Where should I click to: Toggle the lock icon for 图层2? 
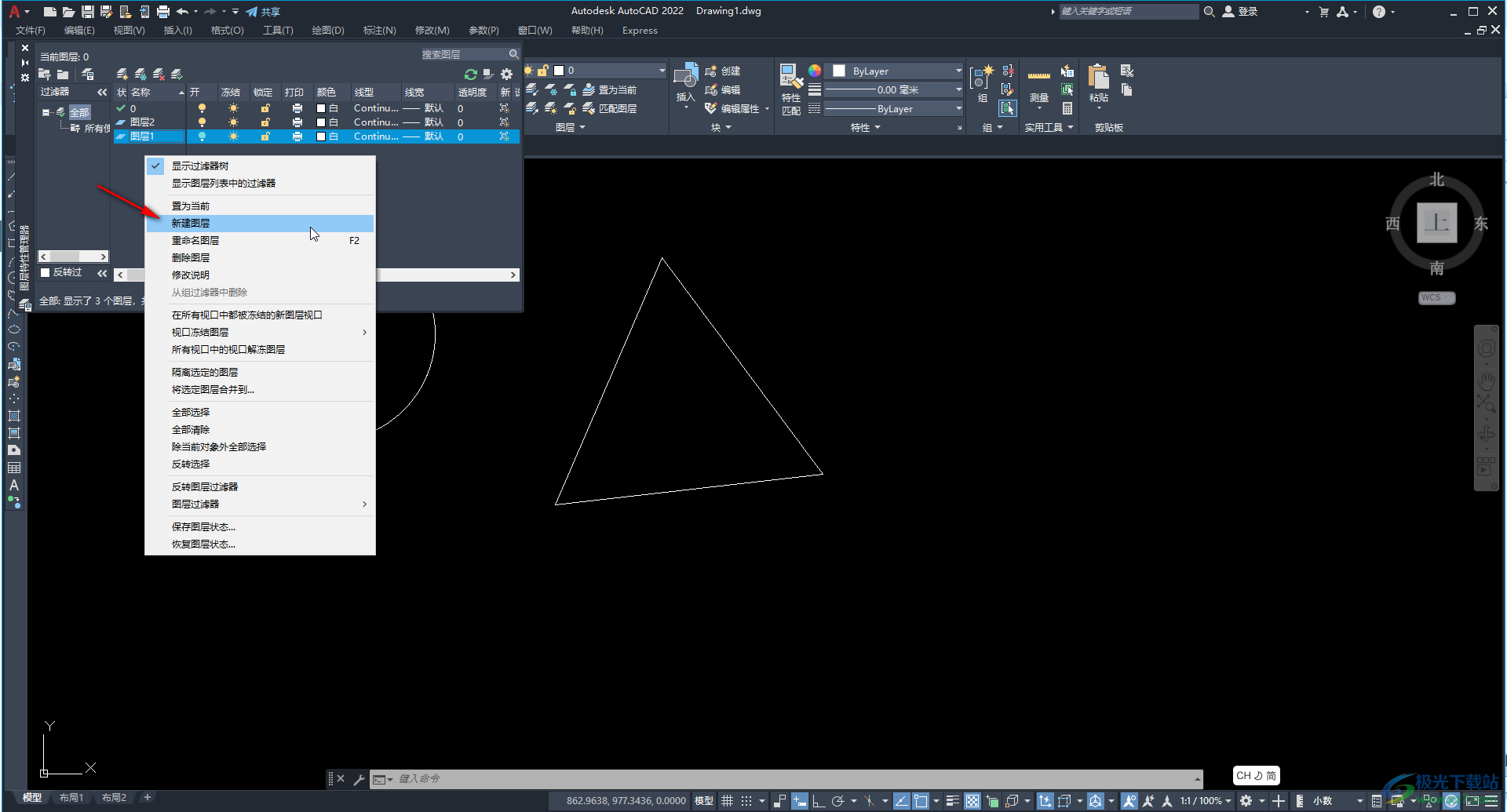265,122
